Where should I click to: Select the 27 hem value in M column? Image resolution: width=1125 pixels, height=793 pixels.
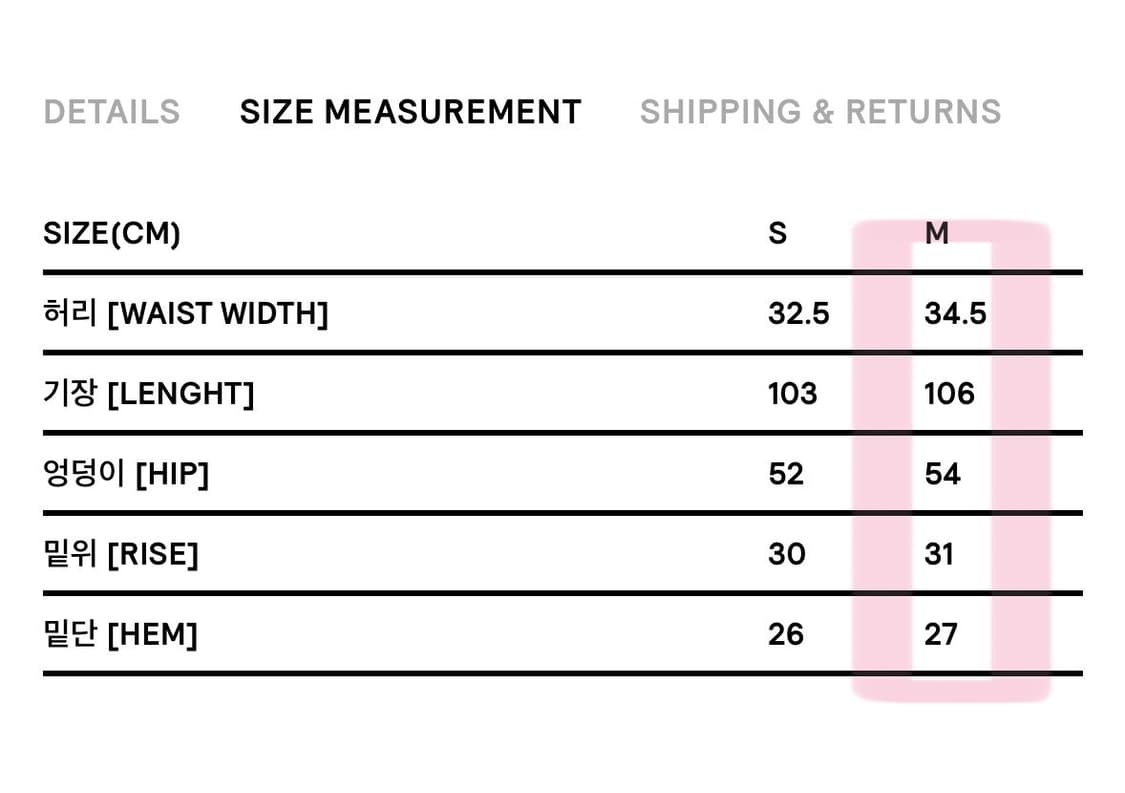pyautogui.click(x=941, y=634)
